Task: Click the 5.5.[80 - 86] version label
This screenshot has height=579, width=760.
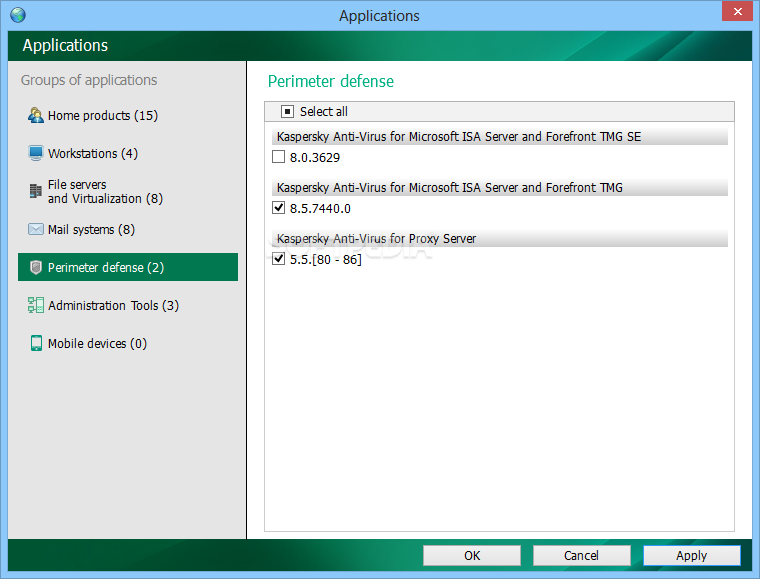Action: (x=326, y=260)
